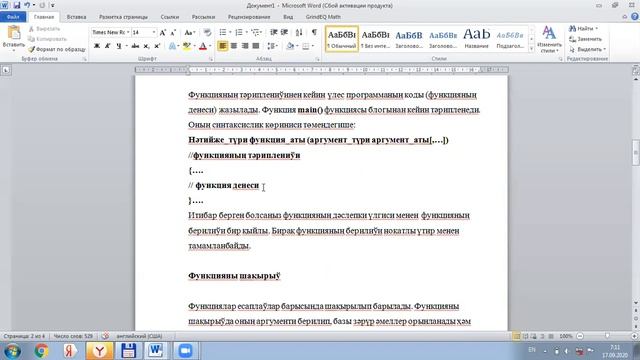Open the Change Case (Aa) dropdown
Image resolution: width=640 pixels, height=360 pixels.
(x=189, y=33)
